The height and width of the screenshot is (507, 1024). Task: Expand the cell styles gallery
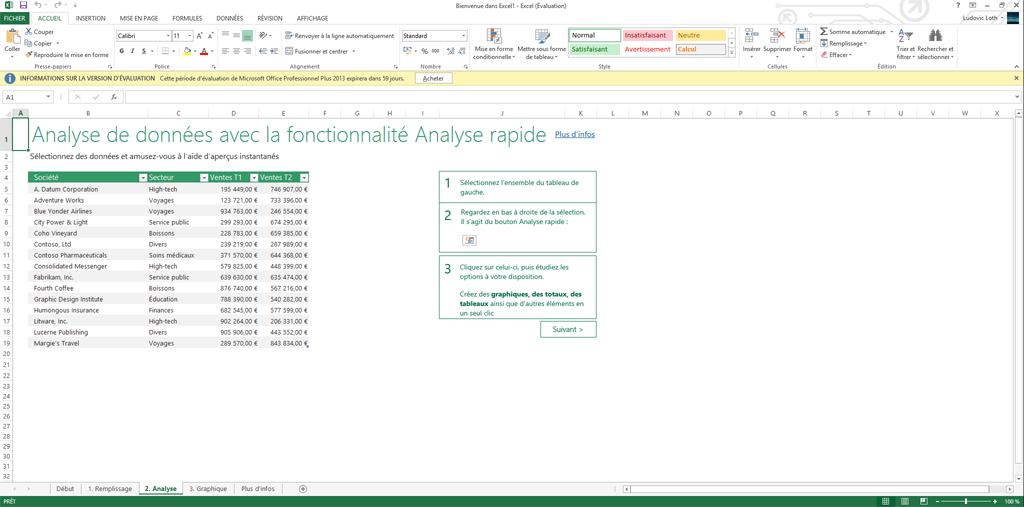(x=731, y=52)
